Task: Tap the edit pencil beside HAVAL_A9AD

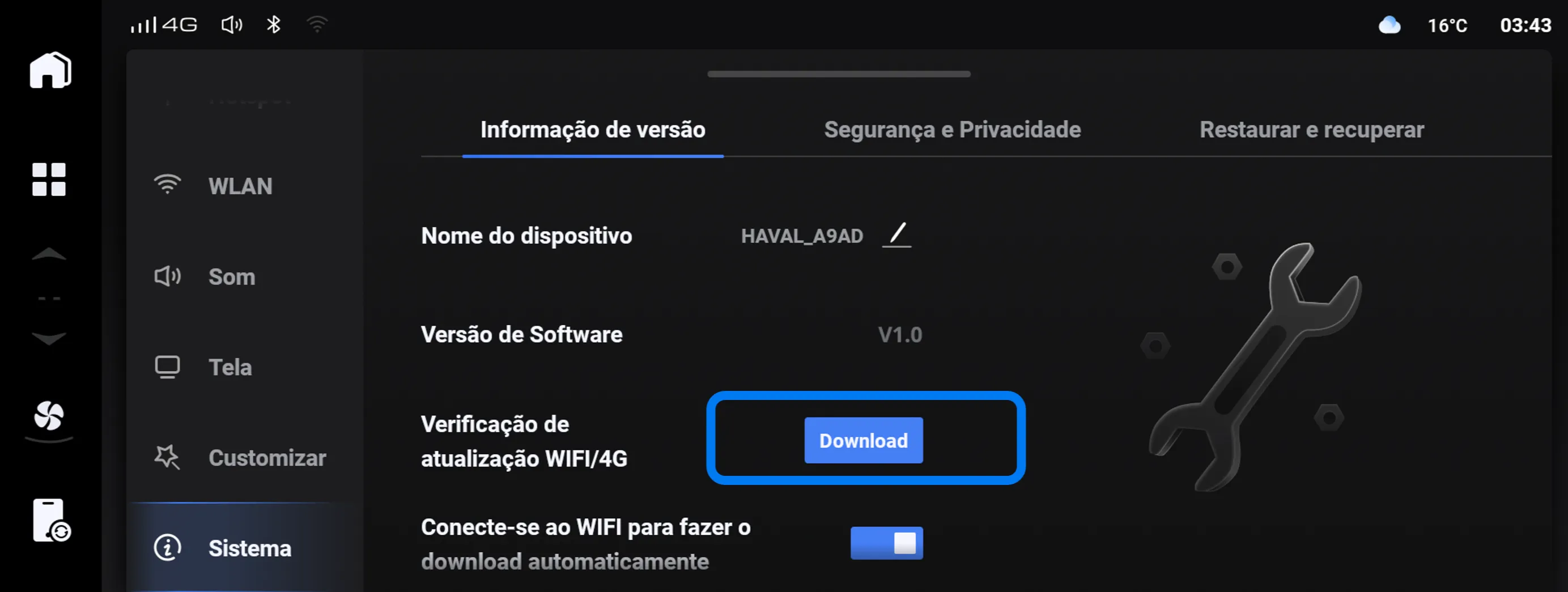Action: 896,235
